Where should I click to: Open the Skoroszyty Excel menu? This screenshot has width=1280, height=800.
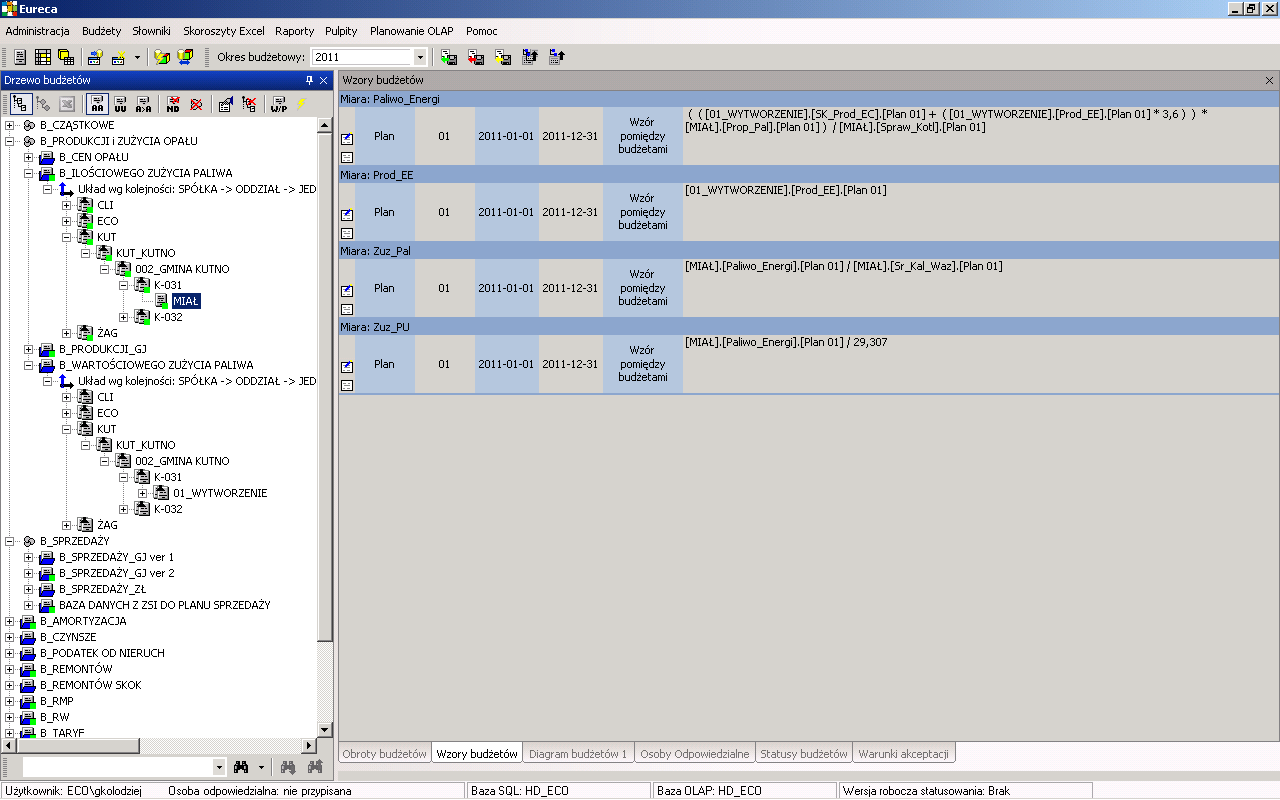tap(224, 31)
